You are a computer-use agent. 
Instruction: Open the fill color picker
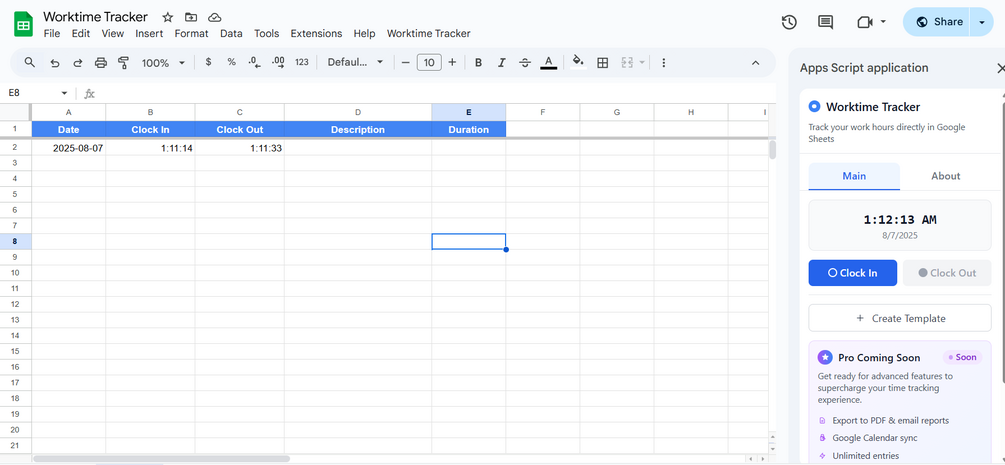tap(578, 62)
